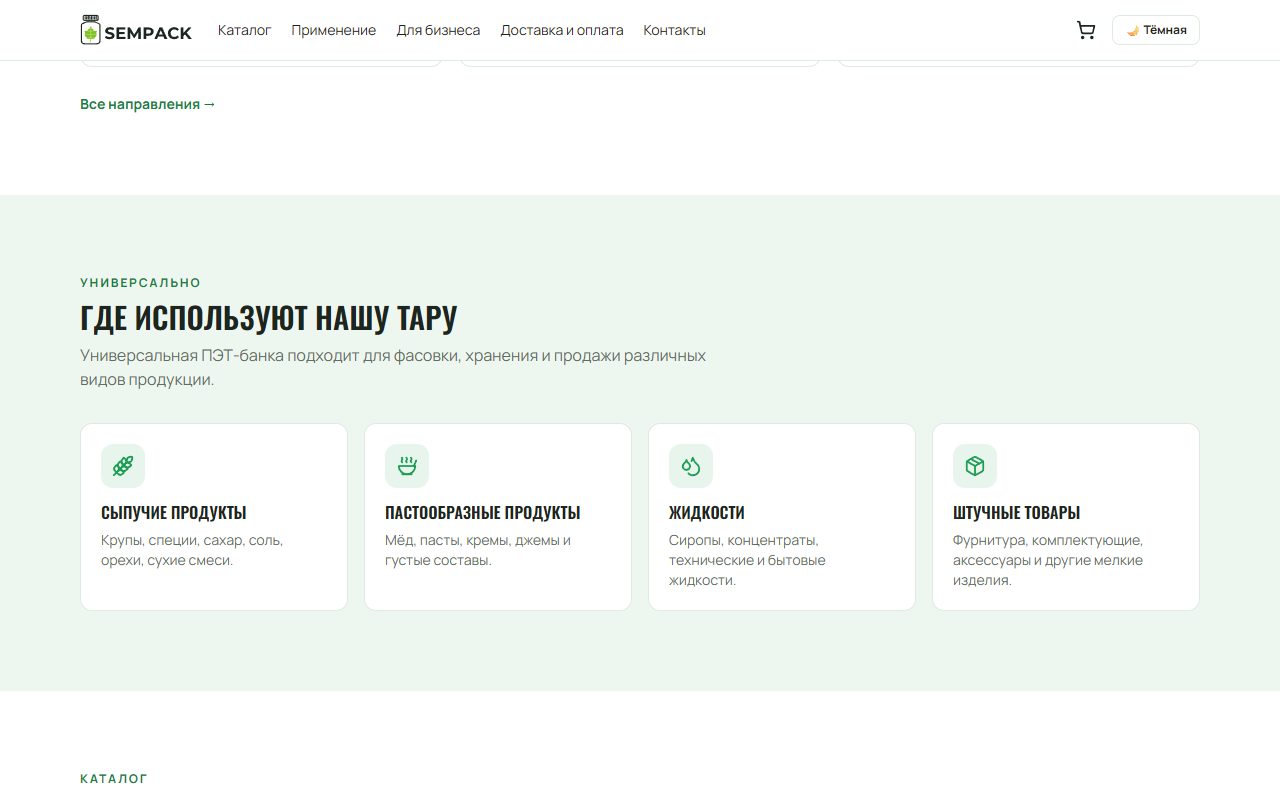Go to Для бизнеса page

click(438, 30)
